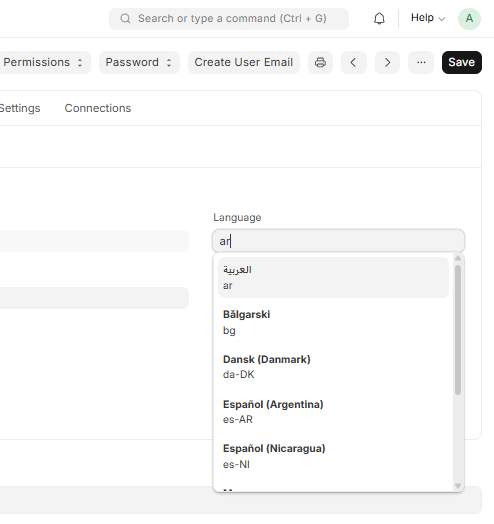The image size is (494, 524).
Task: Open the Help dropdown
Action: tap(428, 18)
